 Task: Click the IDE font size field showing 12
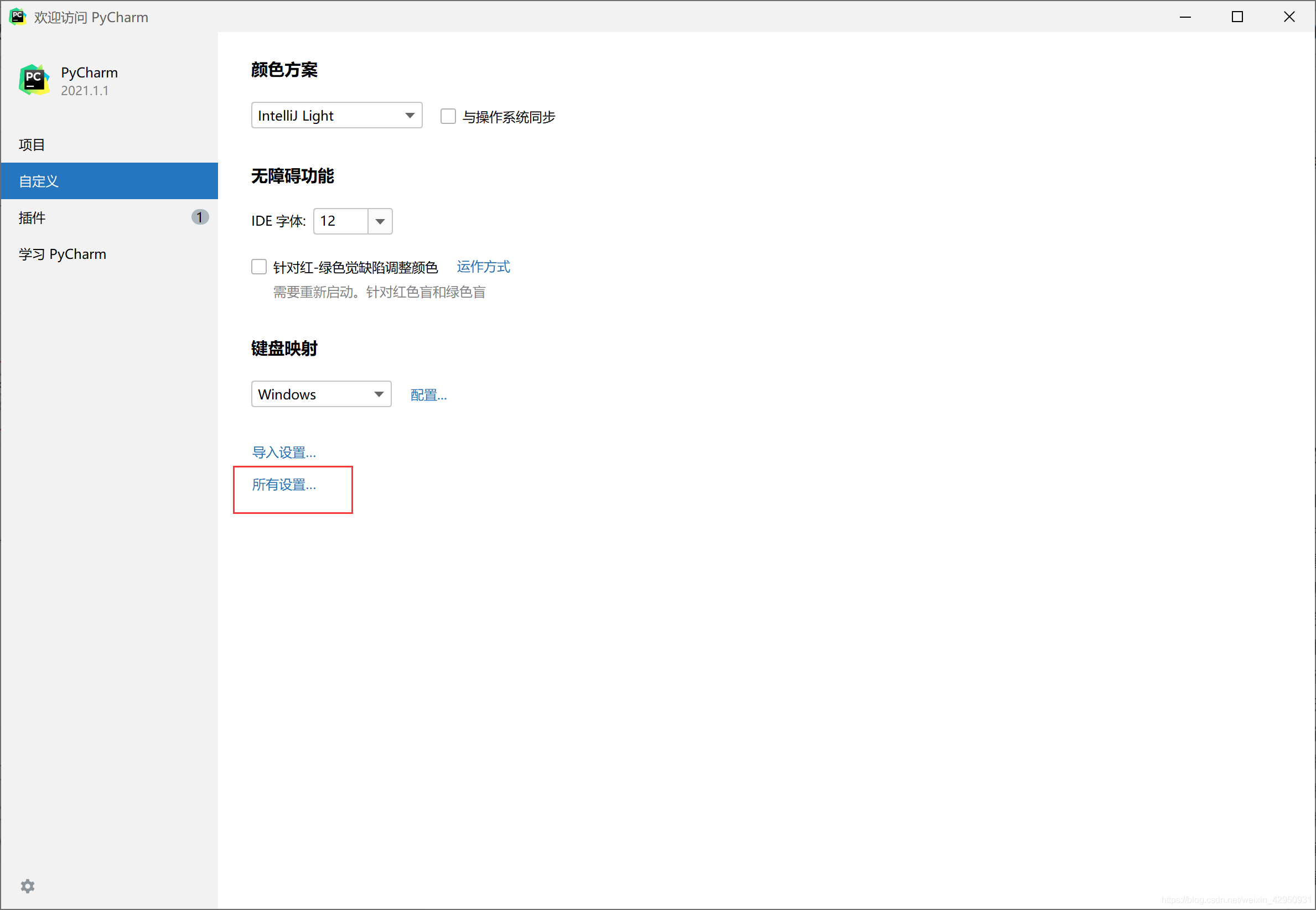click(340, 221)
